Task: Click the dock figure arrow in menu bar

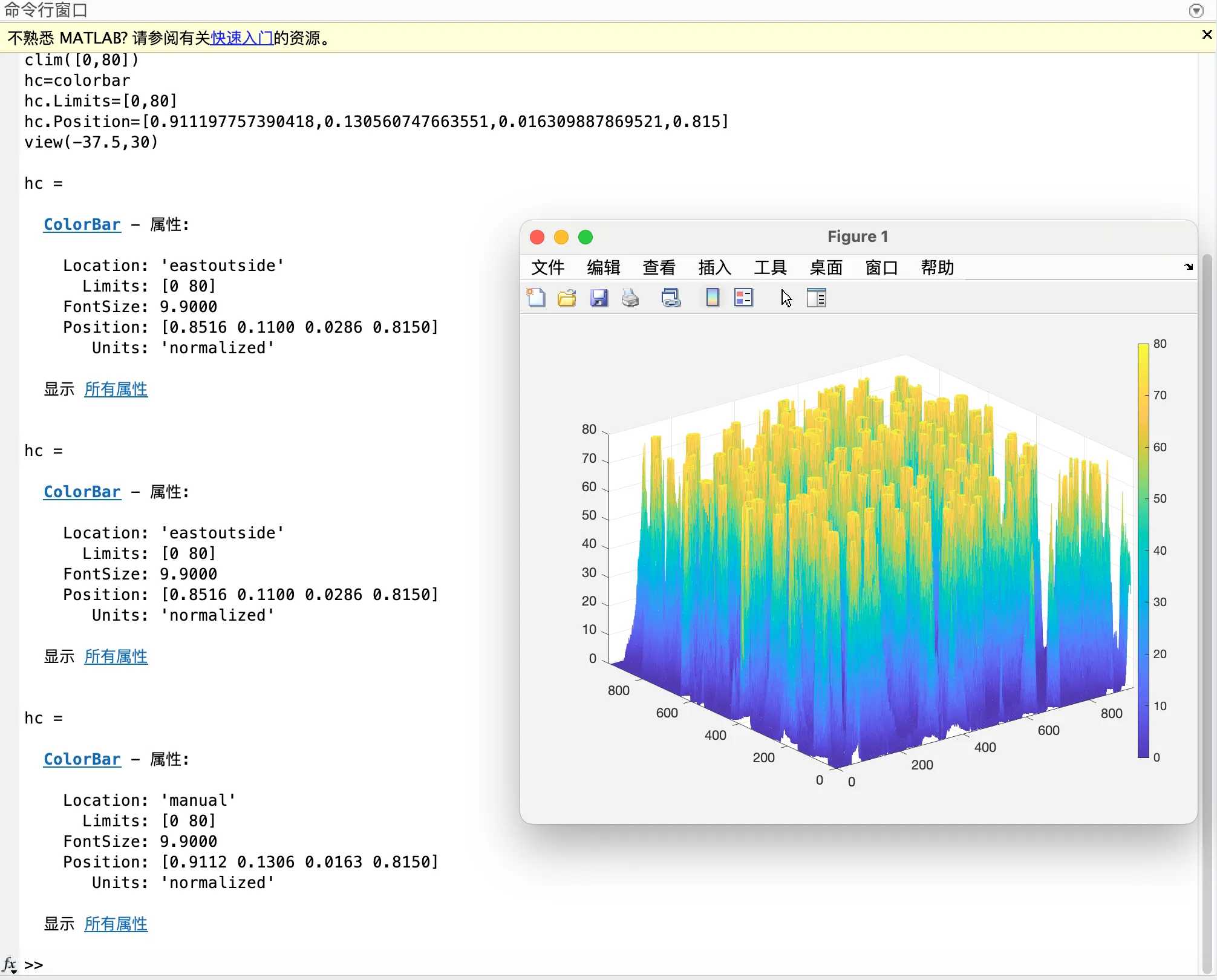Action: pyautogui.click(x=1189, y=267)
